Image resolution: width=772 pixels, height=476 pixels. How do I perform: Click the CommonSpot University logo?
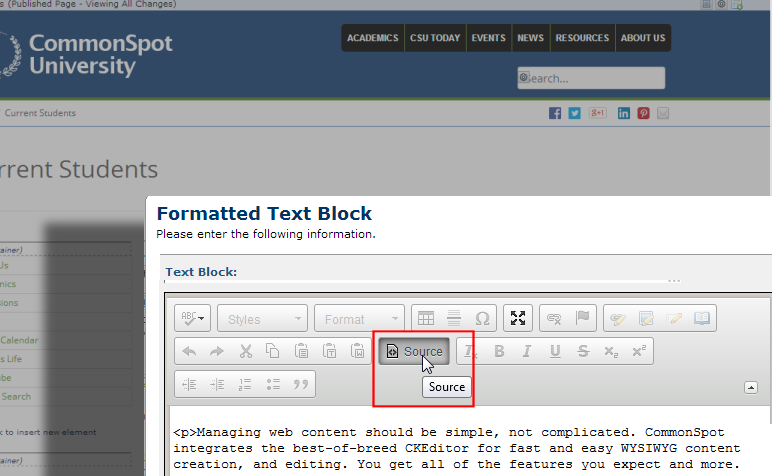tap(86, 54)
